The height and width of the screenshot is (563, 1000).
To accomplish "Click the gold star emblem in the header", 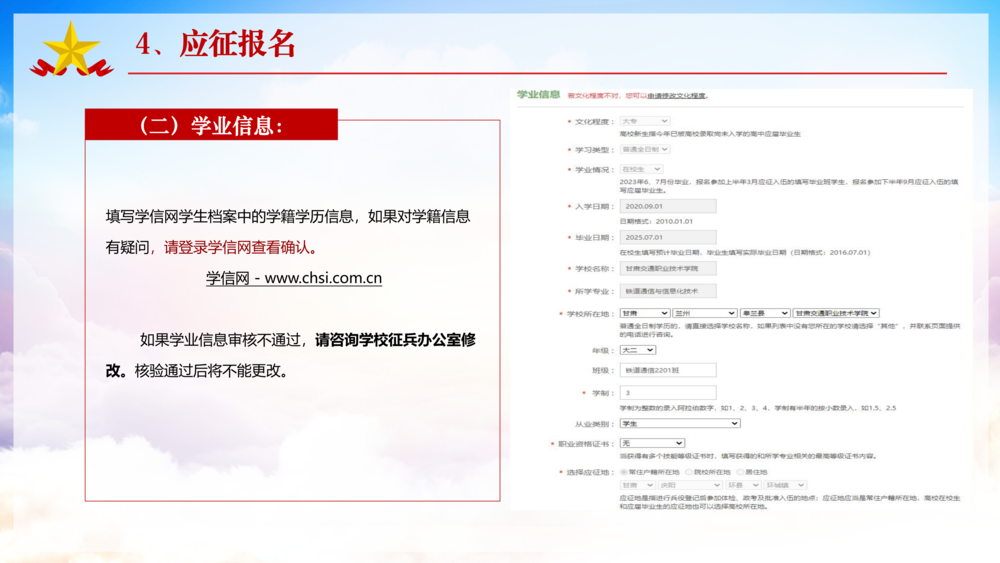I will (x=71, y=48).
